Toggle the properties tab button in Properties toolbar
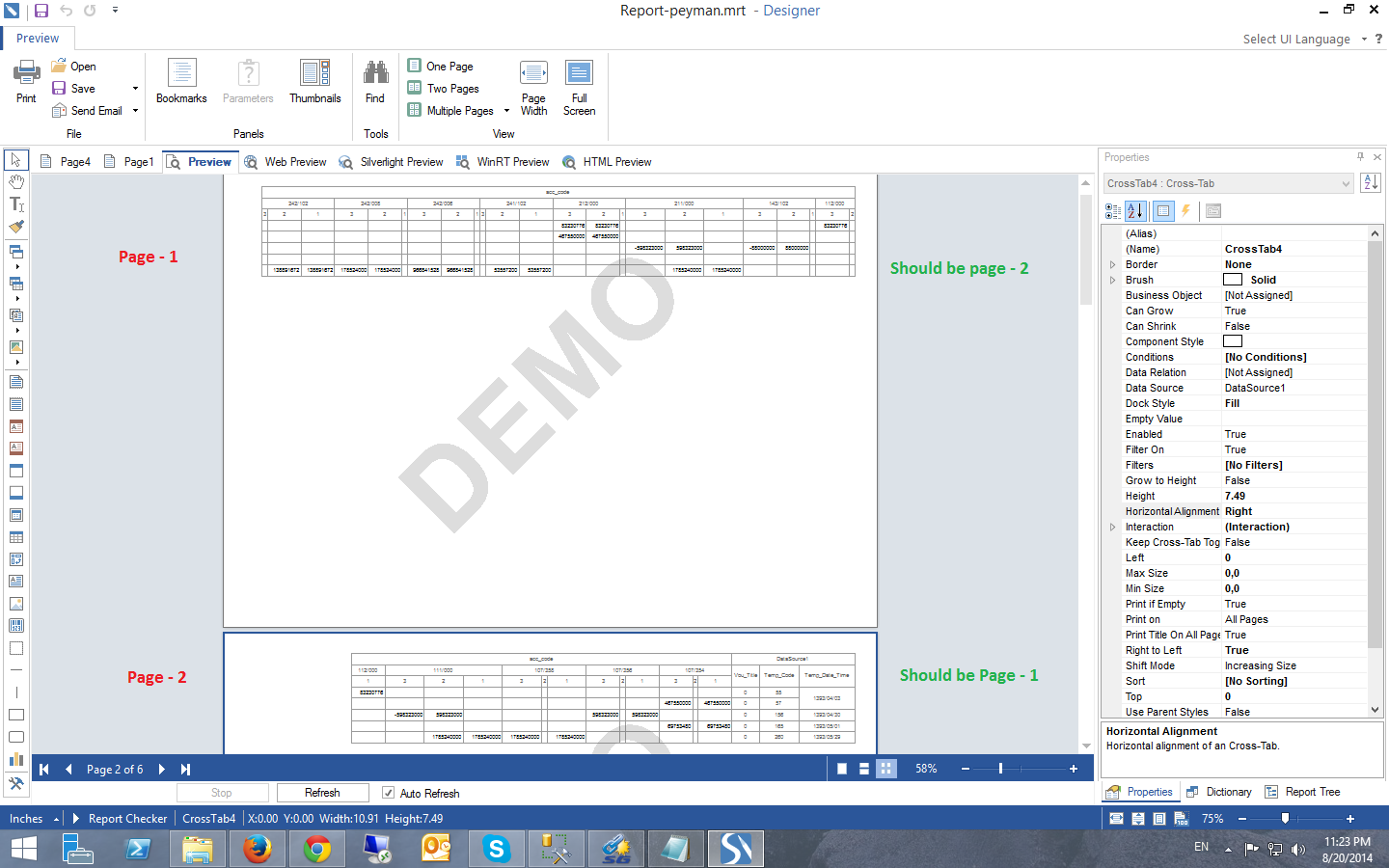The width and height of the screenshot is (1389, 868). tap(1163, 210)
